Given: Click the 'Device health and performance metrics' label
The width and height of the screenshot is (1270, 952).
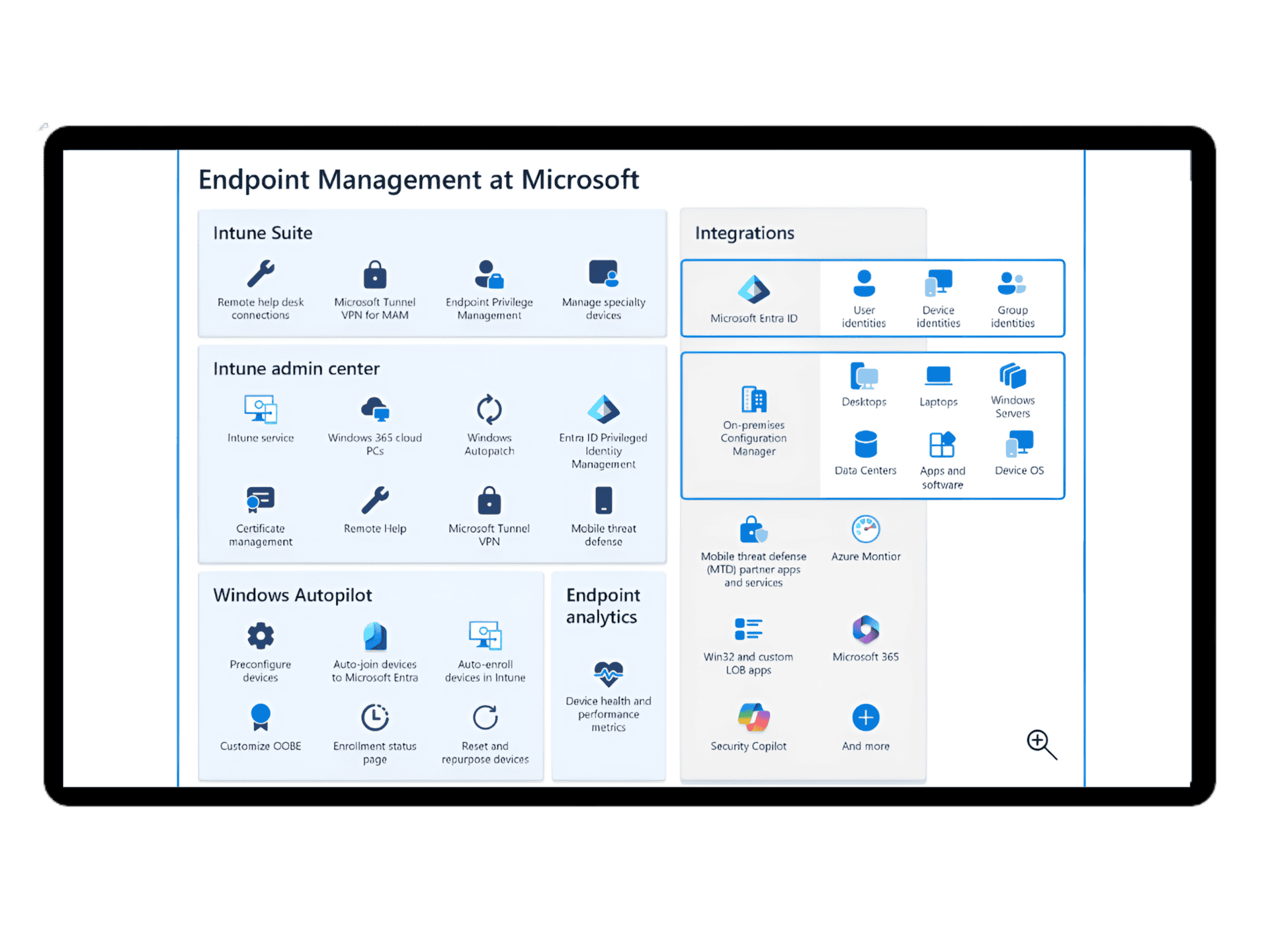Looking at the screenshot, I should (609, 714).
